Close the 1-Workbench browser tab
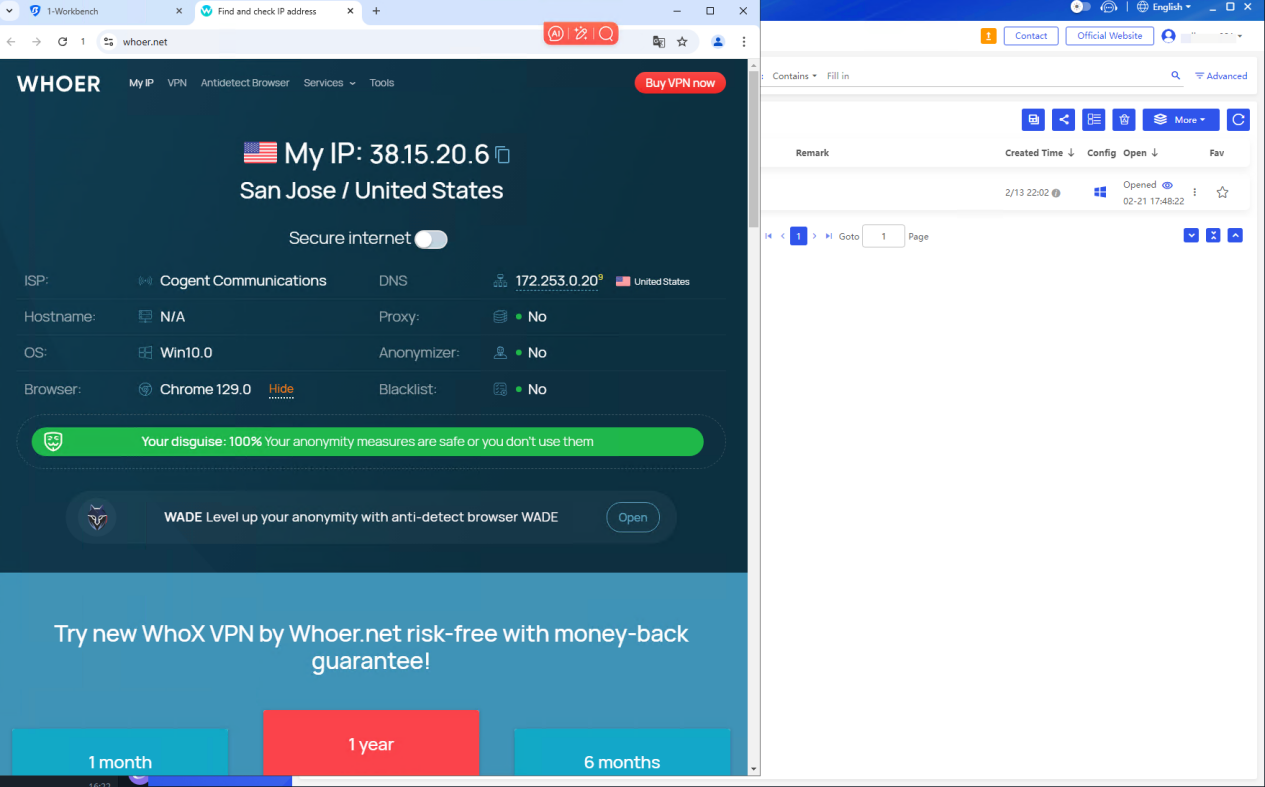The width and height of the screenshot is (1265, 787). pos(179,11)
